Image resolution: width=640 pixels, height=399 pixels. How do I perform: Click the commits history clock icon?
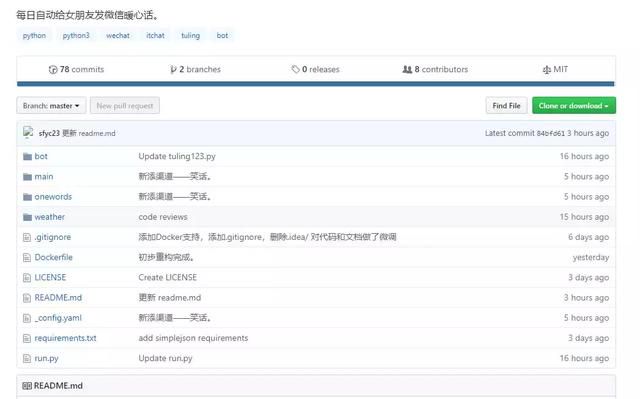[x=53, y=70]
